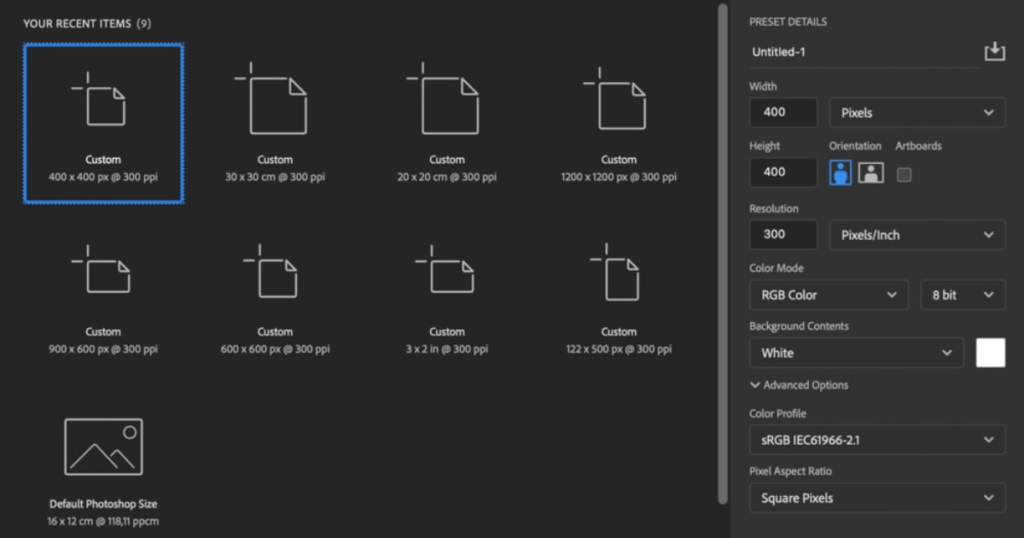Set orientation to portrait

click(x=840, y=173)
